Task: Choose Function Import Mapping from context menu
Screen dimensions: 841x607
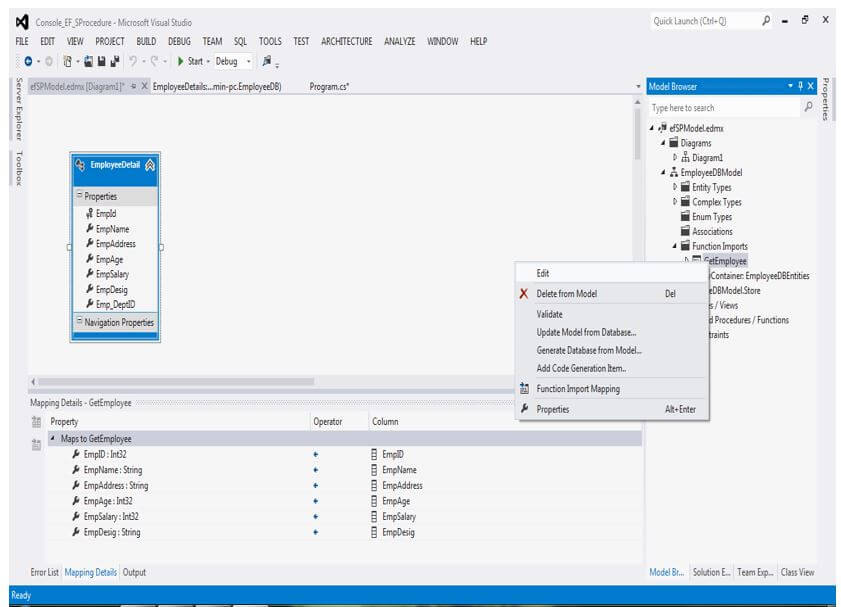Action: pos(578,389)
